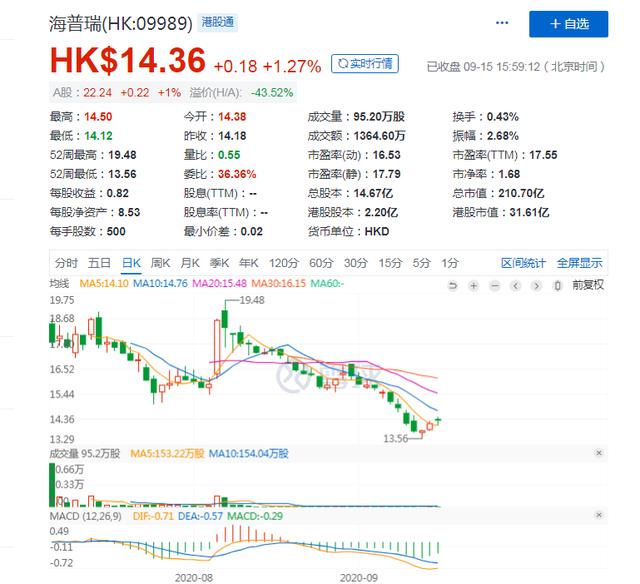Open the three-dot more options menu
This screenshot has width=640, height=584.
502,23
